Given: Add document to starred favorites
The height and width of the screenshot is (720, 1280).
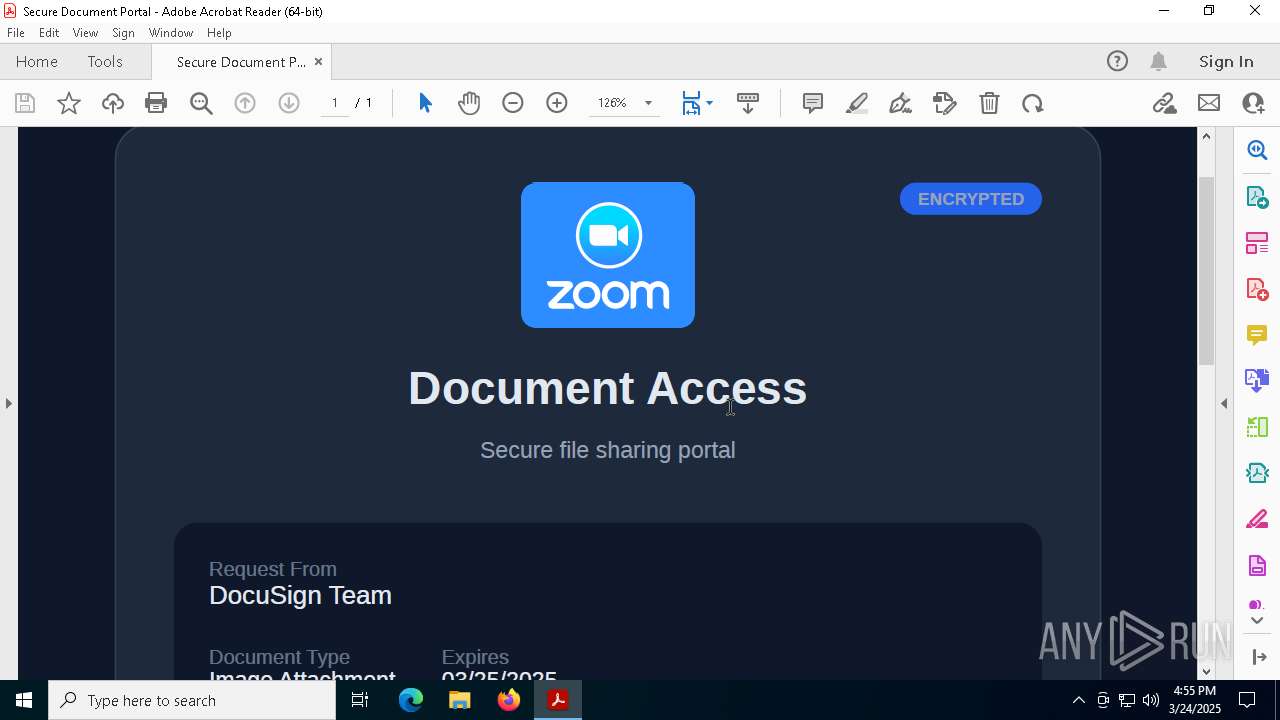Looking at the screenshot, I should click(69, 103).
